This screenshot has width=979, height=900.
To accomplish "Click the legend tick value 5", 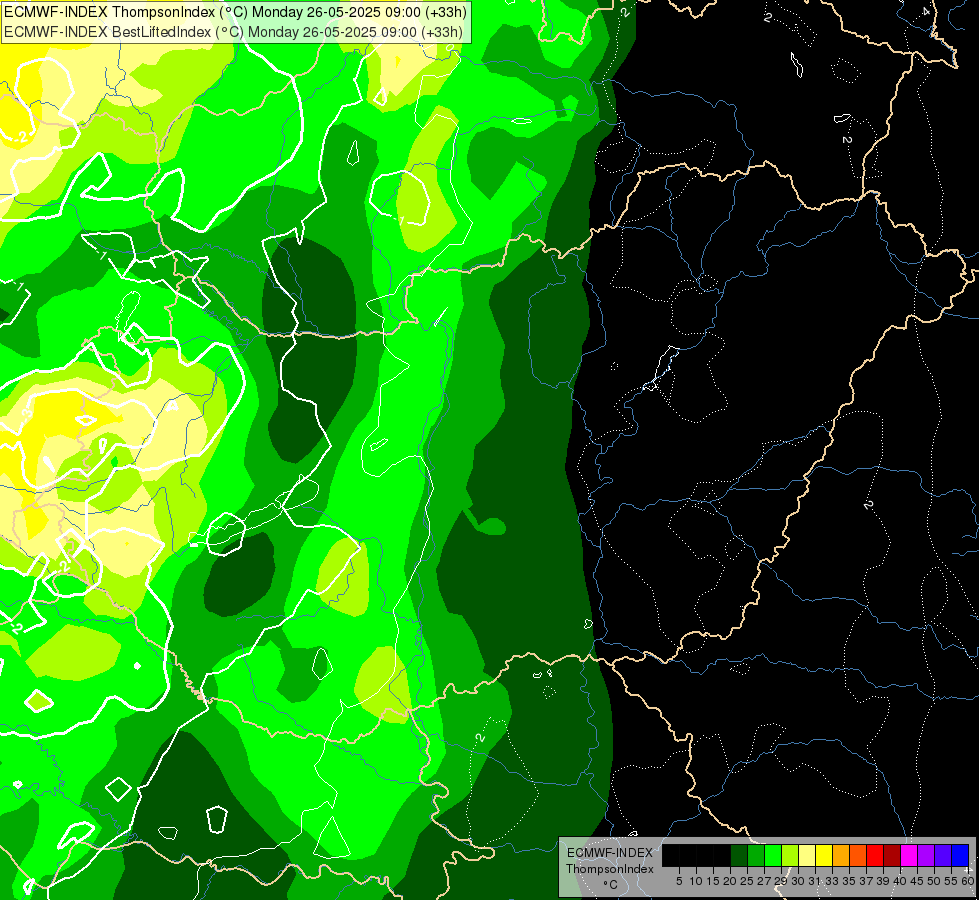I will click(679, 881).
